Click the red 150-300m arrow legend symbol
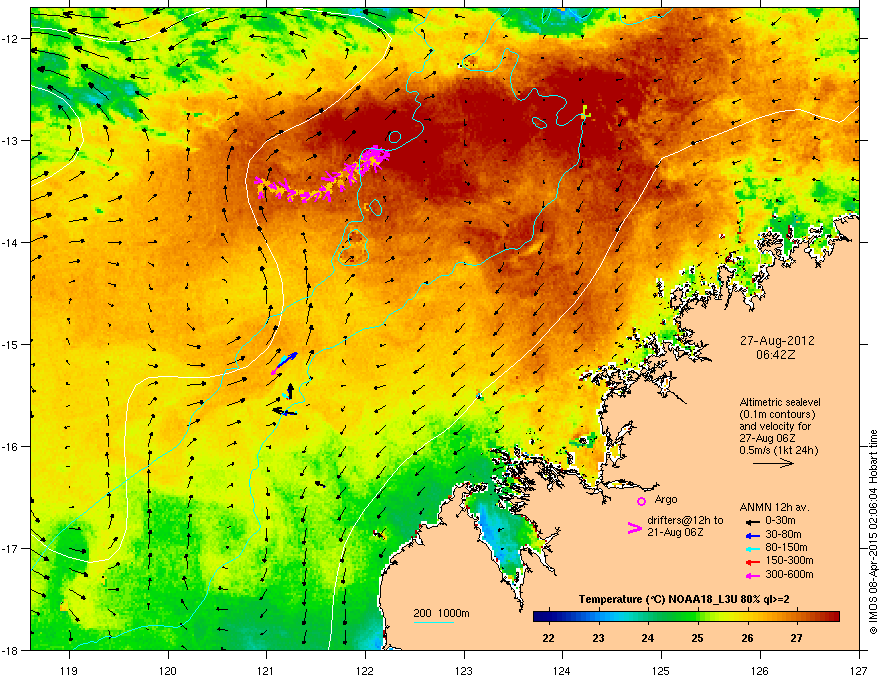The height and width of the screenshot is (680, 880). point(753,562)
